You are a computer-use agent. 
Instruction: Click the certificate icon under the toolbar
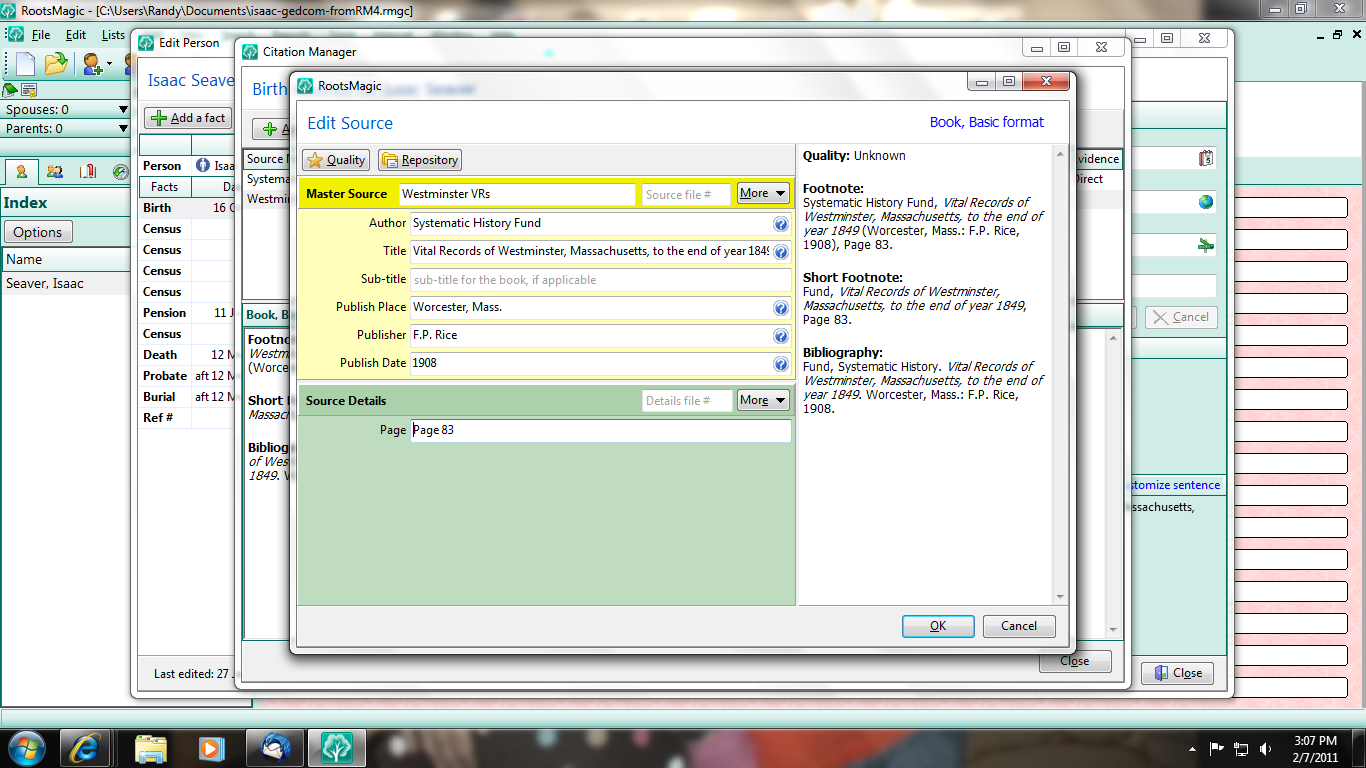[29, 90]
